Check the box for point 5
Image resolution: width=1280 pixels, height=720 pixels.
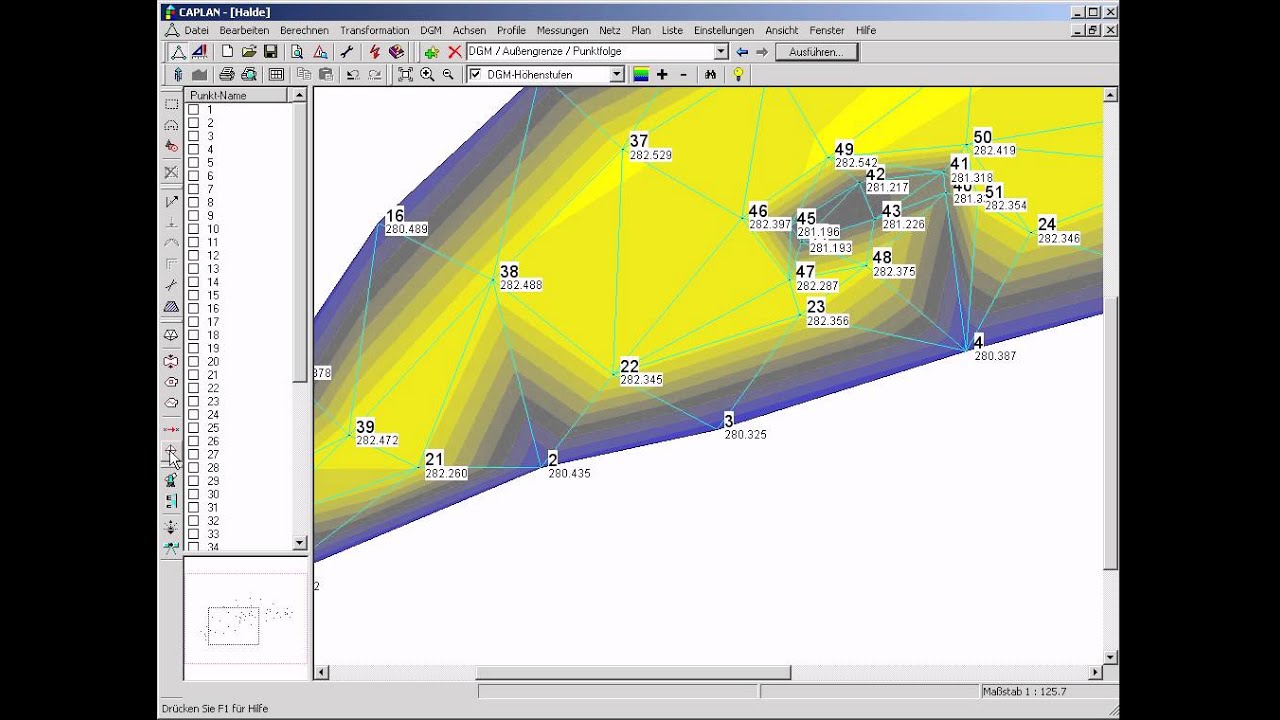coord(194,162)
